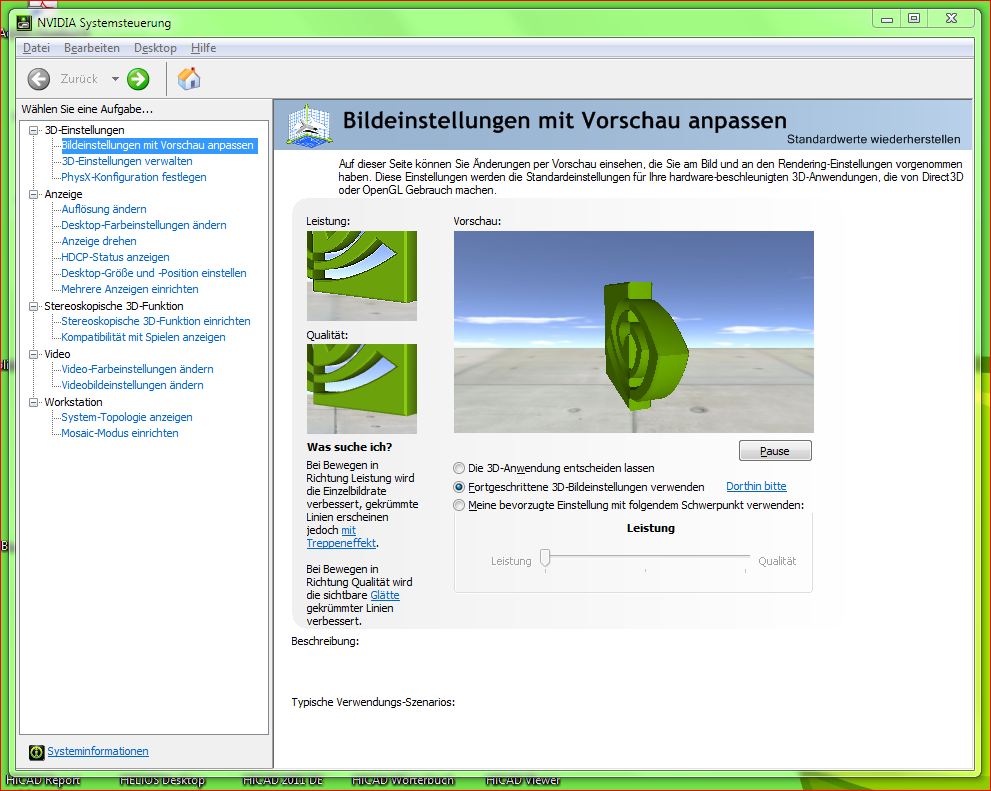
Task: Select the 'HiCAD 2011 DE' desktop item
Action: (x=283, y=781)
